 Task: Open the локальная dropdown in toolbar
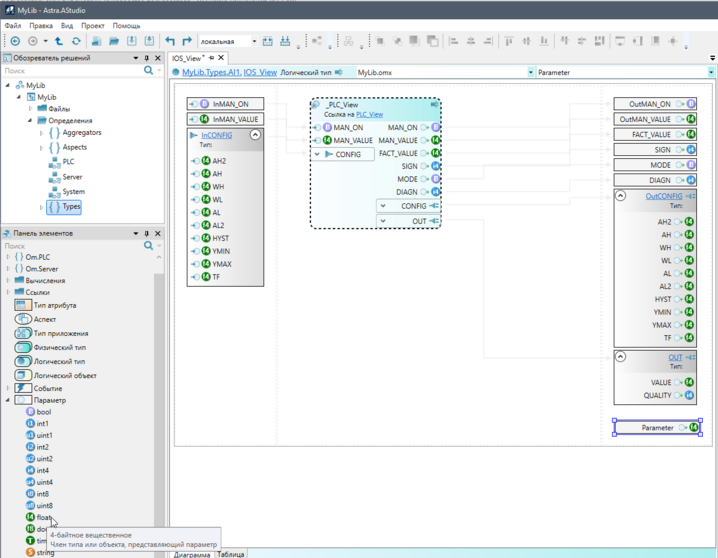pos(254,42)
